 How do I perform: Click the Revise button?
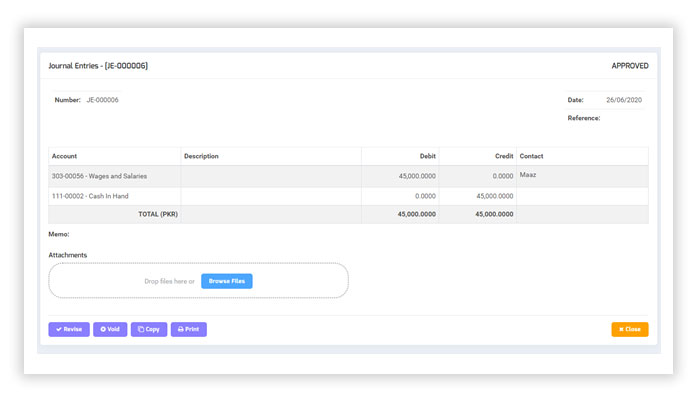click(x=69, y=329)
